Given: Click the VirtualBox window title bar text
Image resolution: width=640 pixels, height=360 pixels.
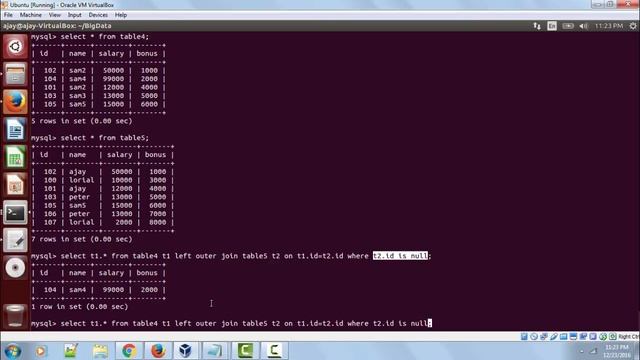Looking at the screenshot, I should click(x=61, y=5).
